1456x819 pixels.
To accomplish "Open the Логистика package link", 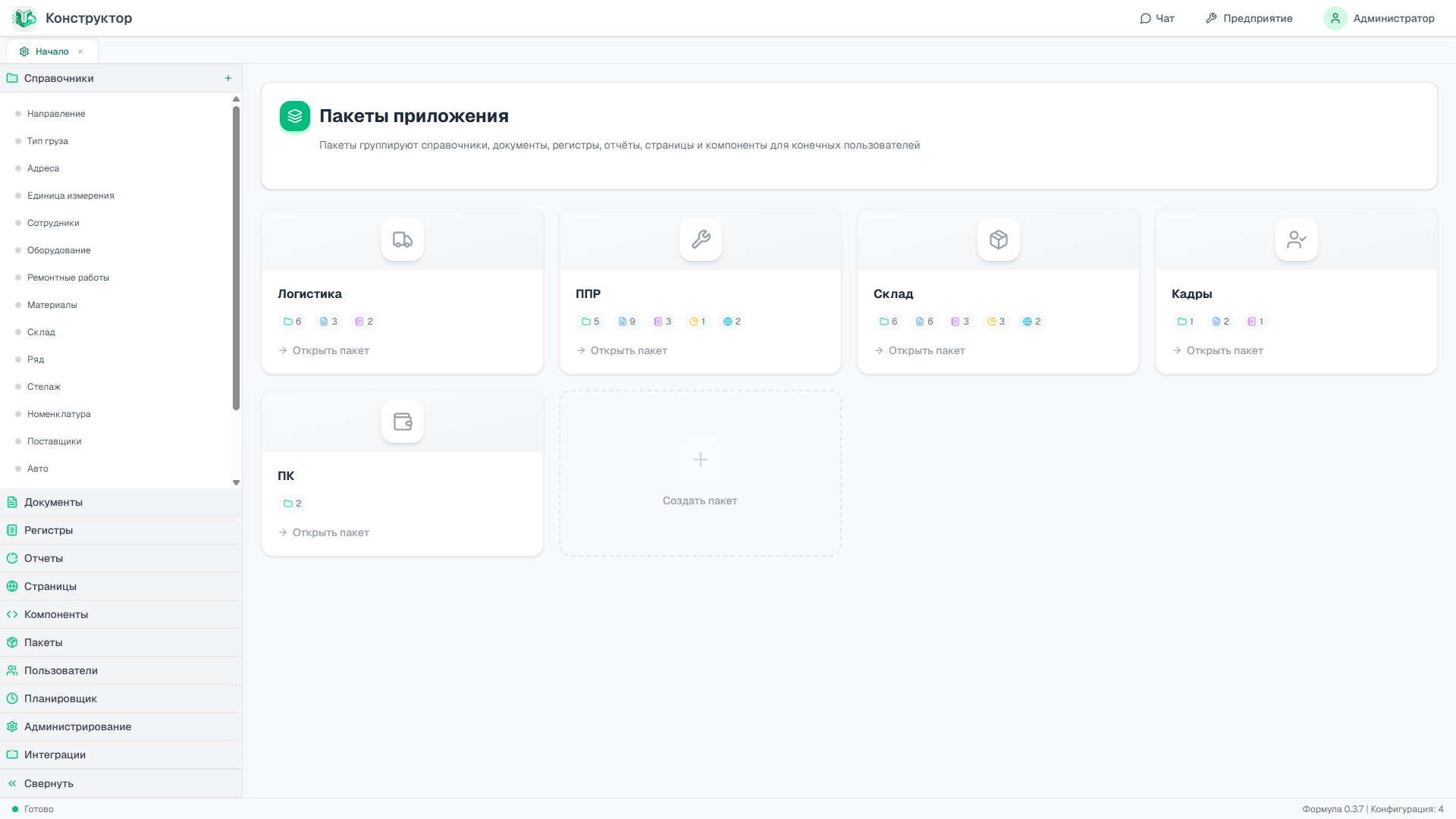I will click(324, 350).
